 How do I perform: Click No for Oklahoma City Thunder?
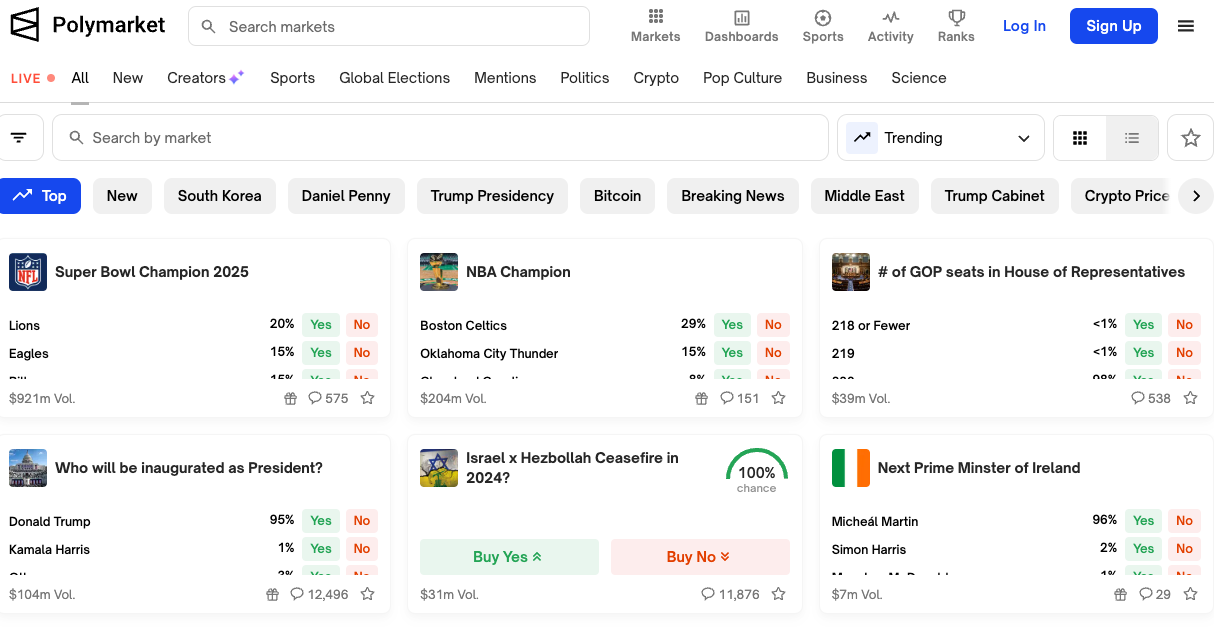(x=773, y=352)
